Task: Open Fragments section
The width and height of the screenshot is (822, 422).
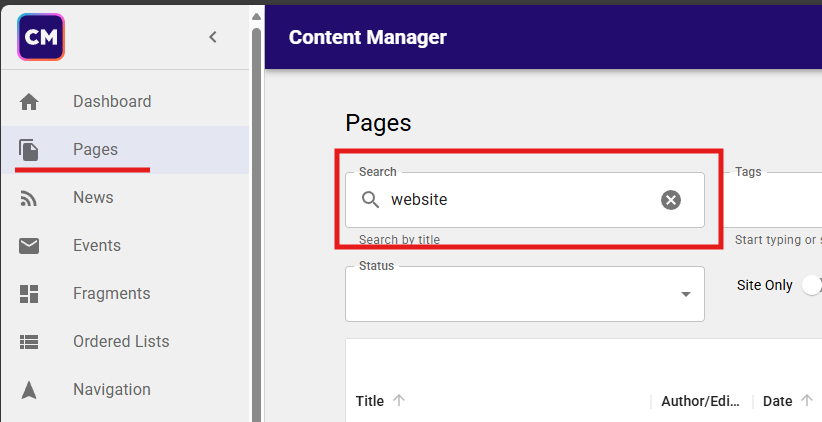Action: (x=125, y=294)
